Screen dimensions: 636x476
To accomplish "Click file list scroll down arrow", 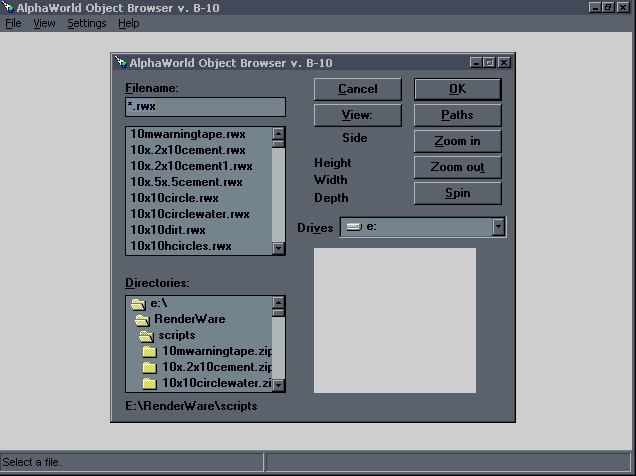I will (x=278, y=248).
